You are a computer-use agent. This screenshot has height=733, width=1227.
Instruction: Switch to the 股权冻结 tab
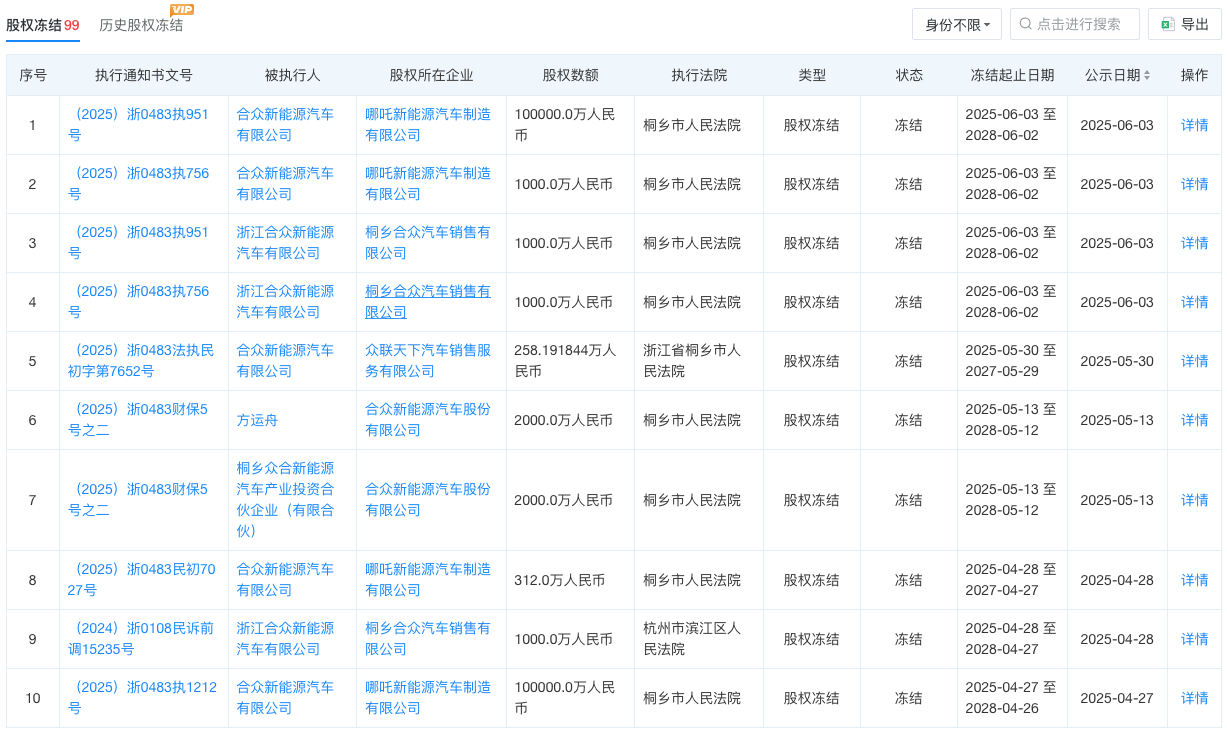(42, 25)
